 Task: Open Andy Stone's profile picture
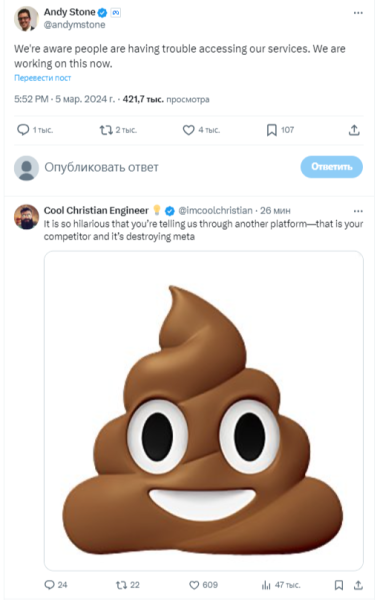pyautogui.click(x=26, y=19)
